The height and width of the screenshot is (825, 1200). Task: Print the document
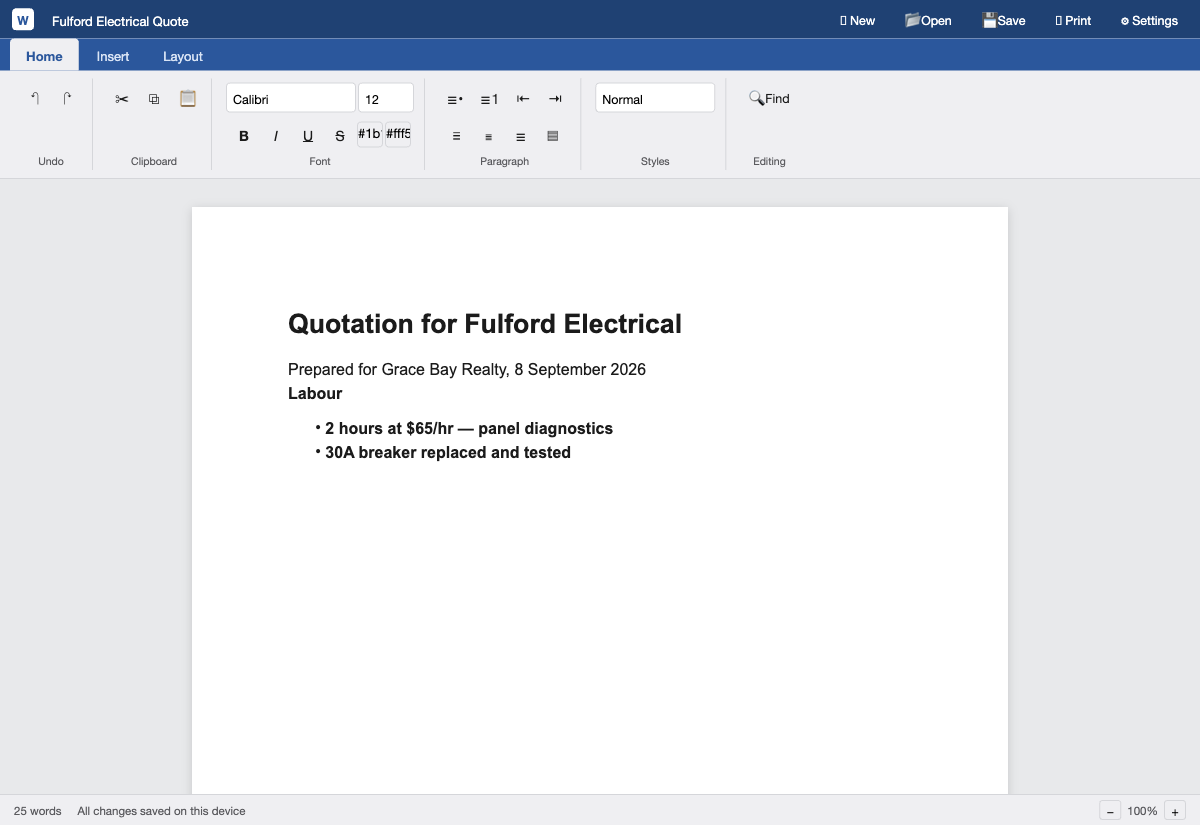coord(1073,20)
